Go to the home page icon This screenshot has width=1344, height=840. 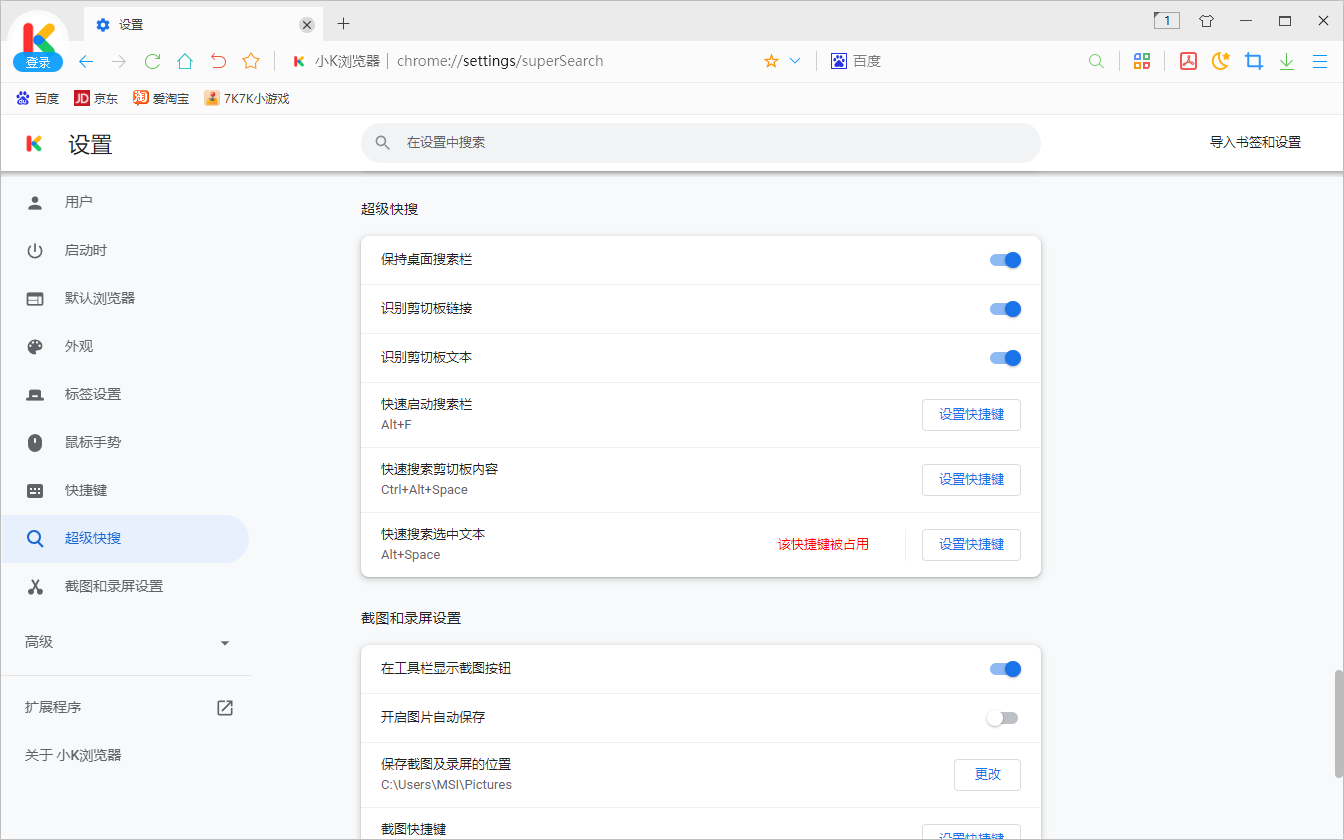[x=185, y=61]
